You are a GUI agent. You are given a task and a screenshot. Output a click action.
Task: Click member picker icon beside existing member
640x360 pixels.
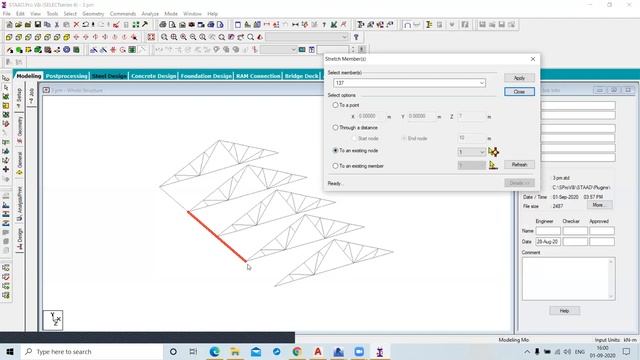(x=493, y=165)
